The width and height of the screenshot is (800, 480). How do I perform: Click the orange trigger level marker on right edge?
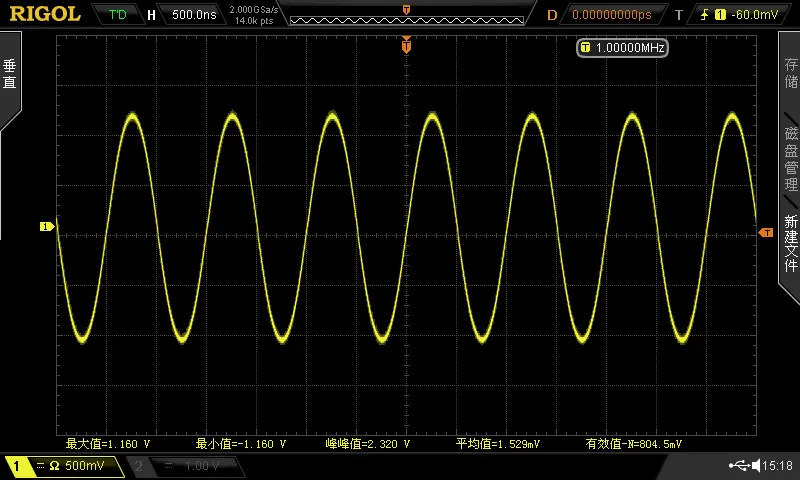(766, 233)
